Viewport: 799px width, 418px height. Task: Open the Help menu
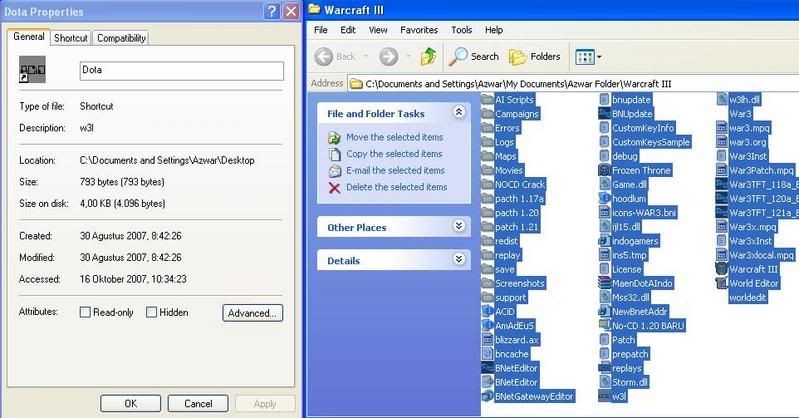tap(494, 30)
